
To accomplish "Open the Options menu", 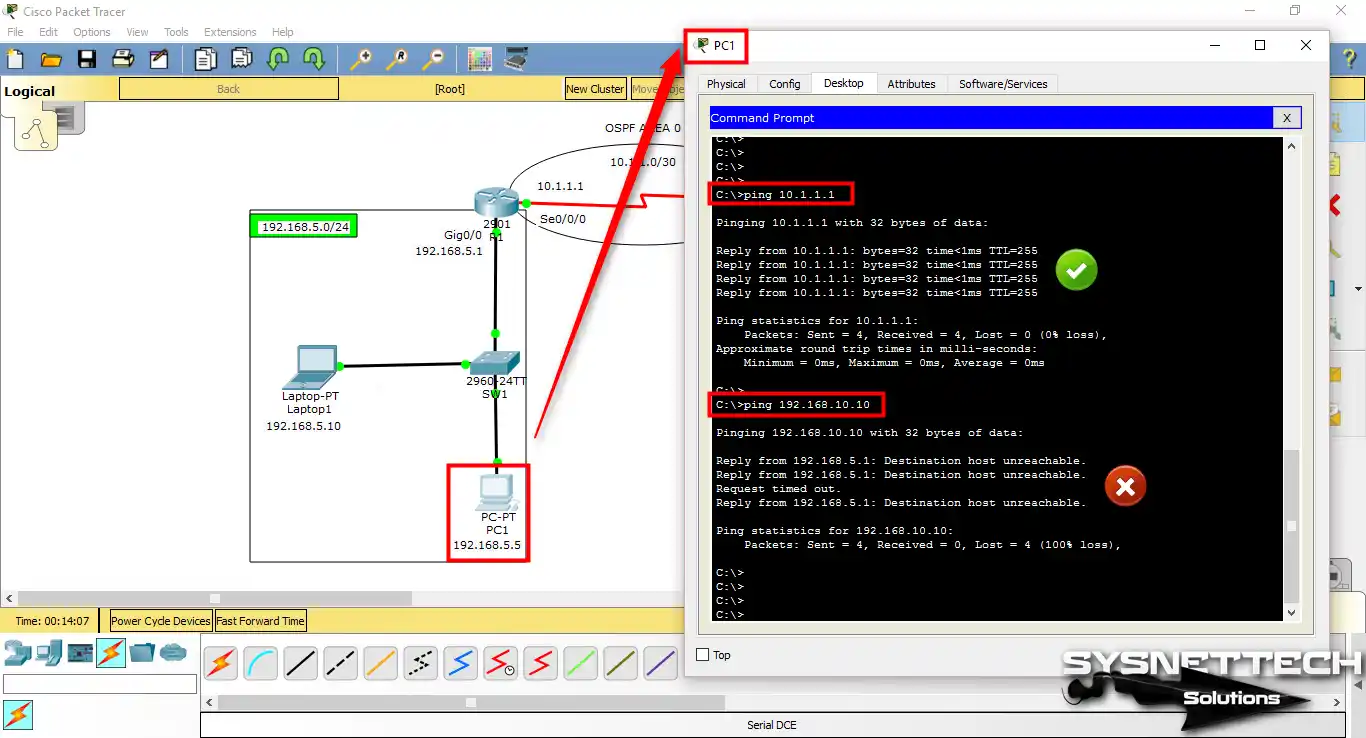I will tap(91, 32).
